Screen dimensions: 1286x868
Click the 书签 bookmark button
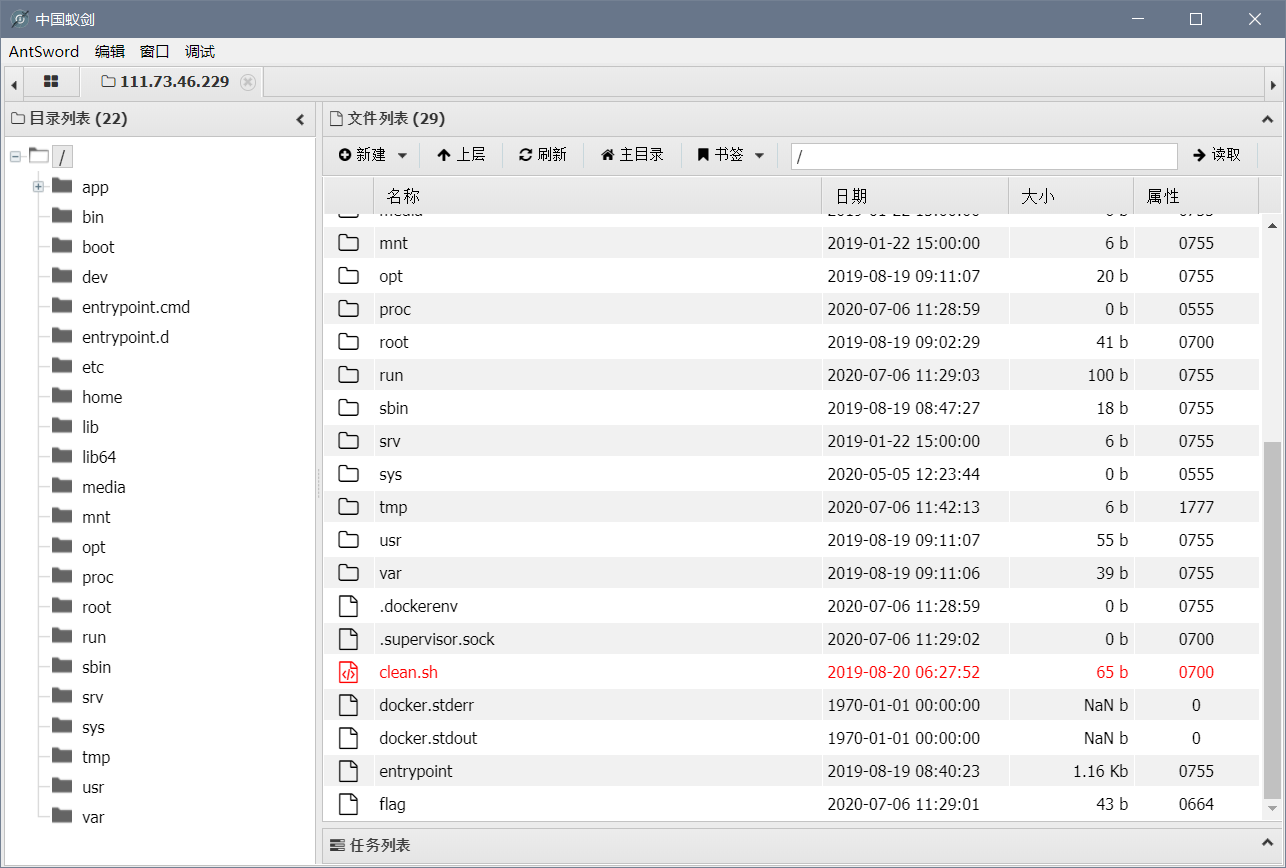pos(721,155)
